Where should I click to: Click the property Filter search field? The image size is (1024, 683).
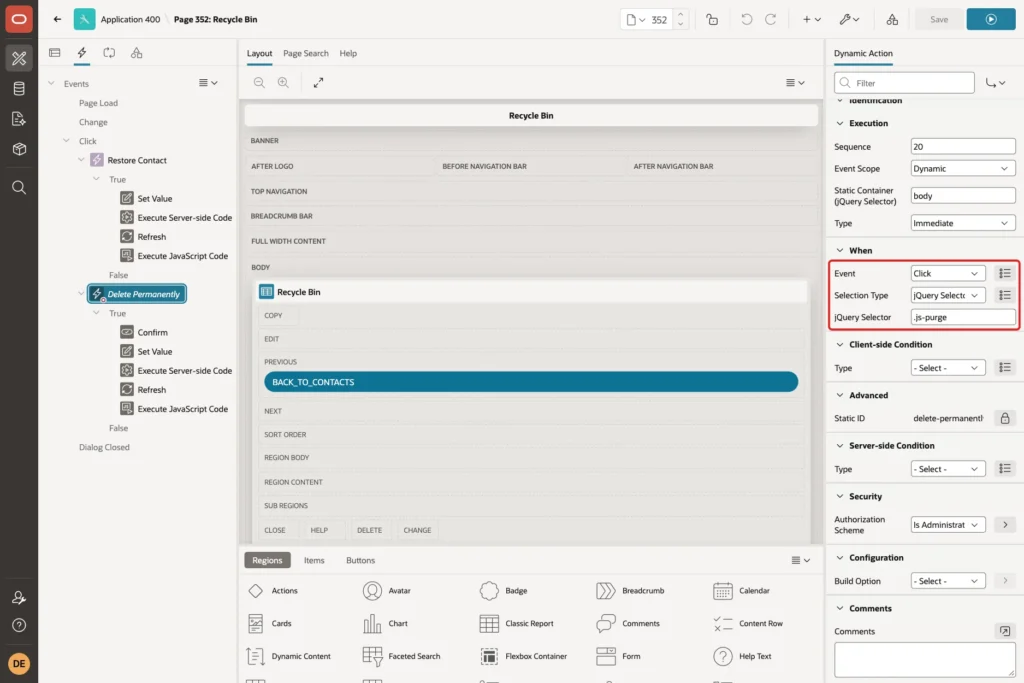904,83
